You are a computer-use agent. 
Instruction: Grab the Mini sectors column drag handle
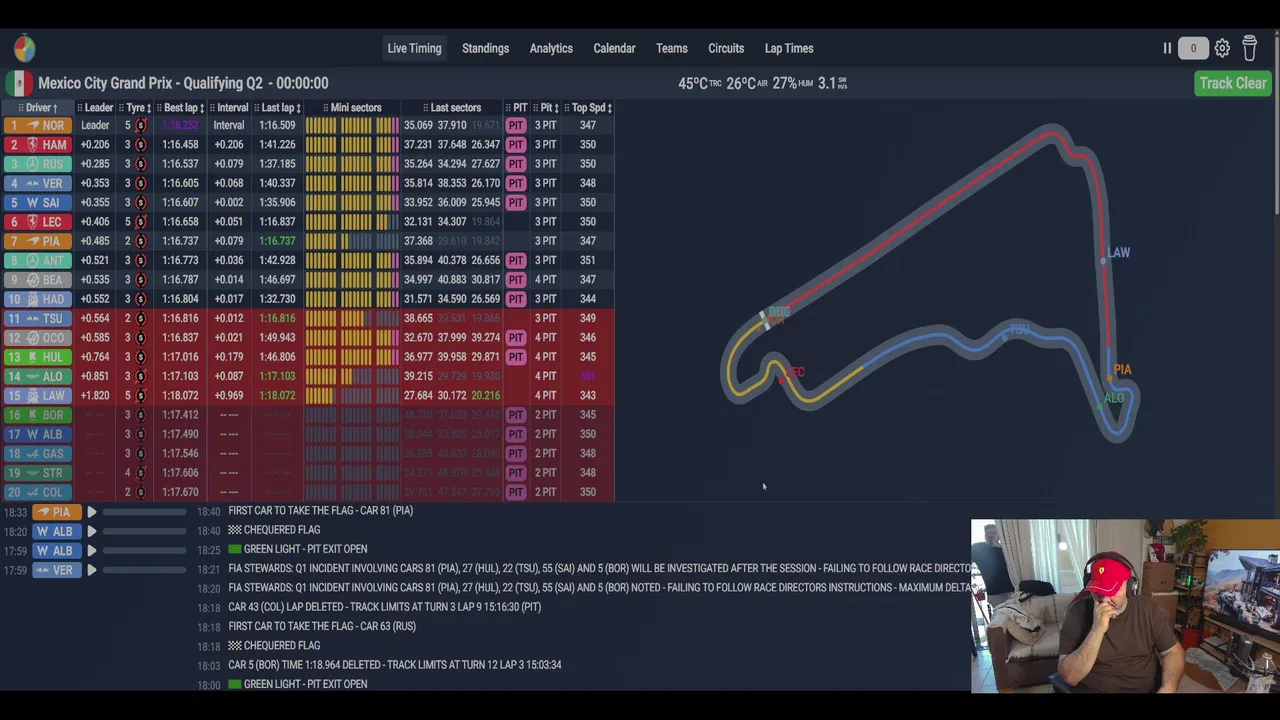tap(326, 107)
